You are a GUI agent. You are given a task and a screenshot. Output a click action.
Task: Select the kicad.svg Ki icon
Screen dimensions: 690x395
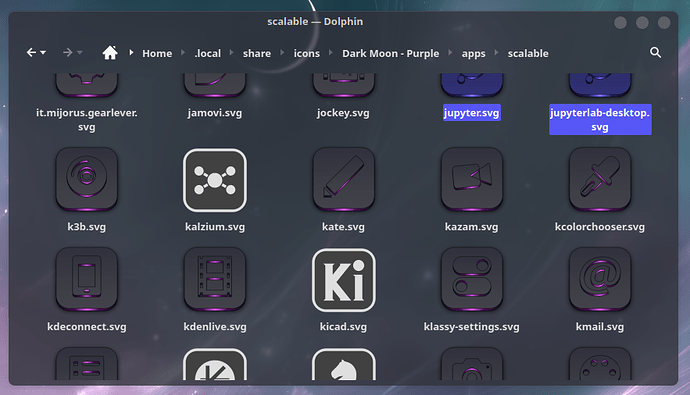pos(343,280)
